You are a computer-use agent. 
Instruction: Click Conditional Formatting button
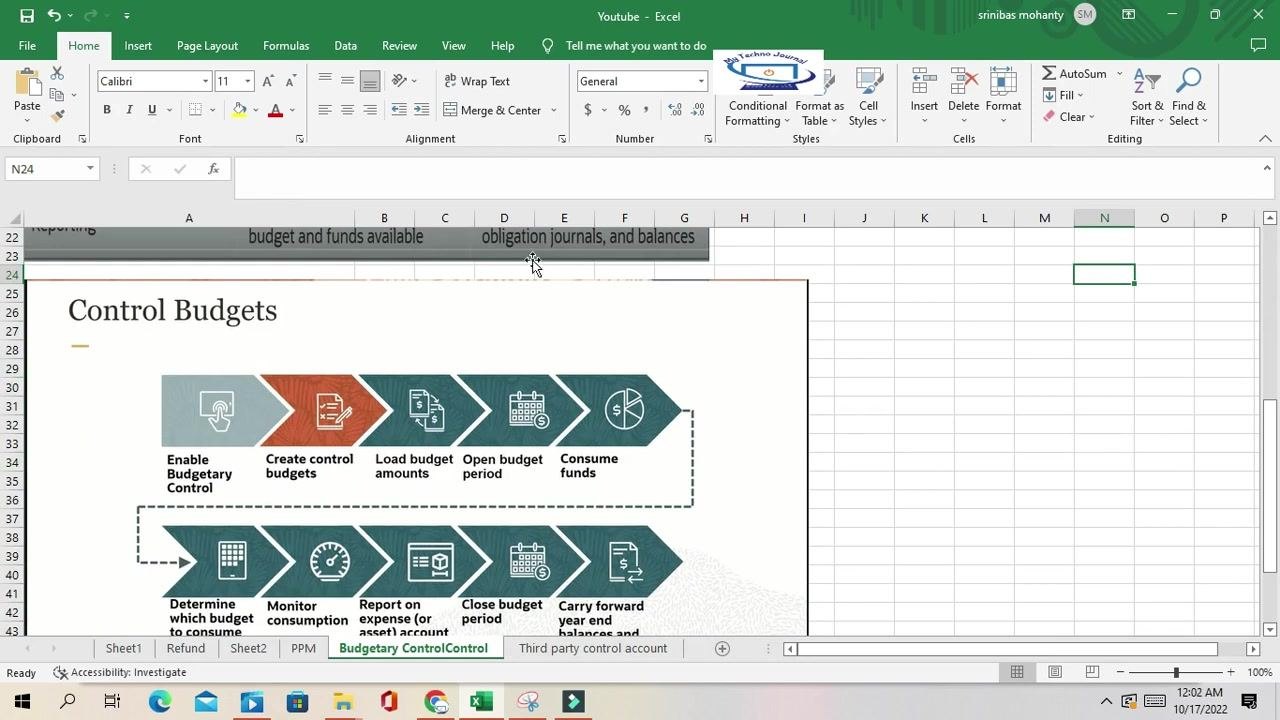758,97
